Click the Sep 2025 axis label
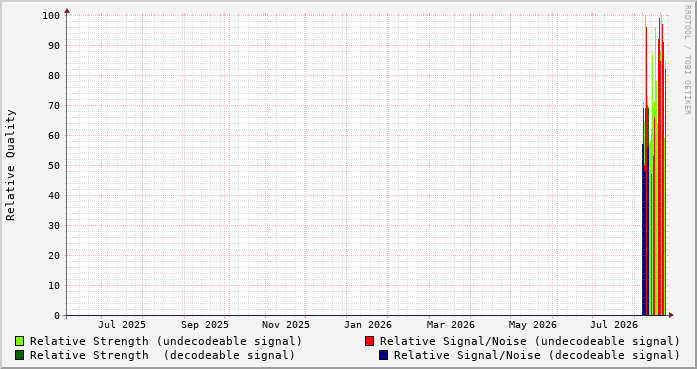 (205, 325)
